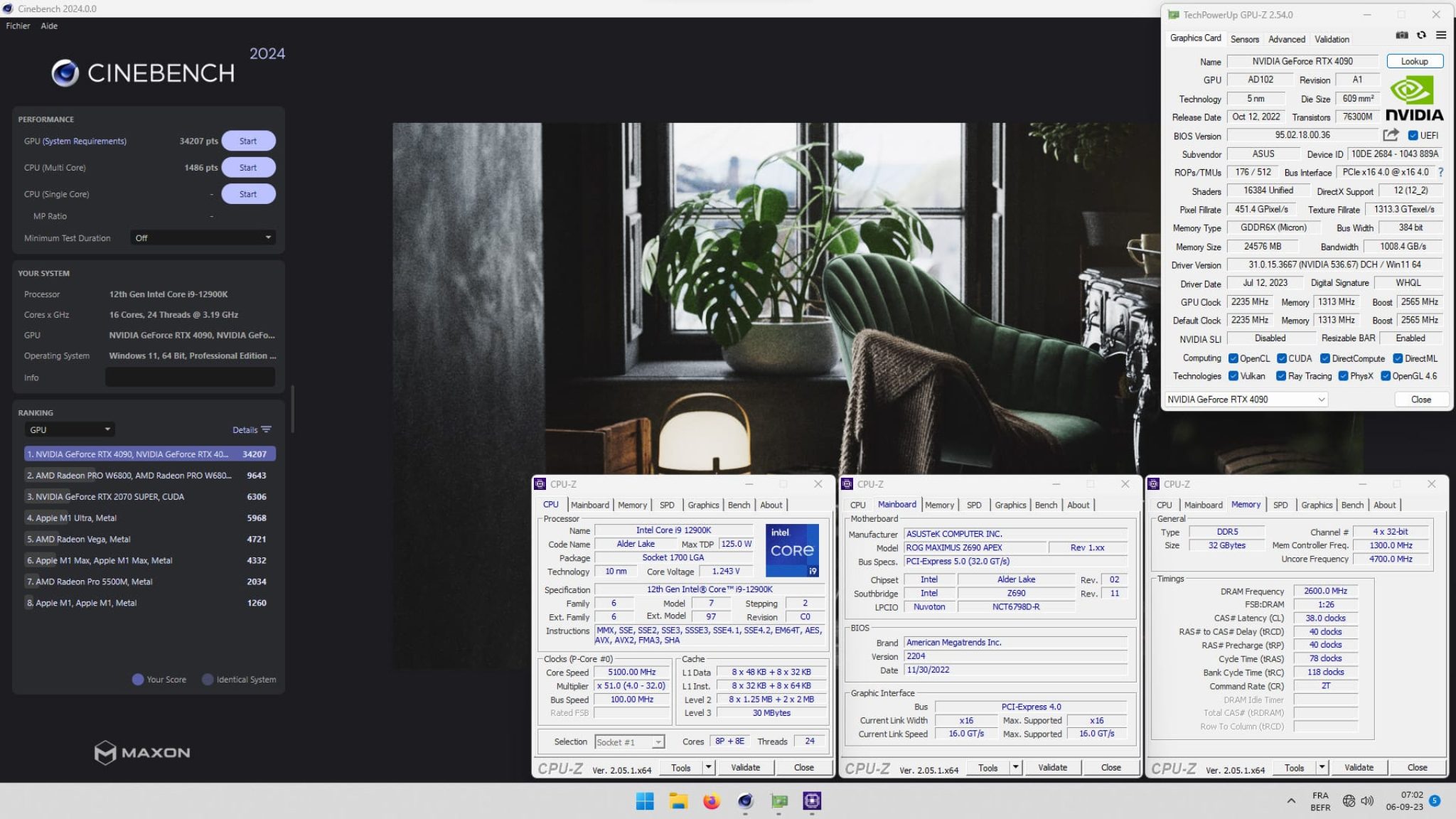Image resolution: width=1456 pixels, height=819 pixels.
Task: Expand the Tools dropdown arrow in CPU-Z
Action: (x=709, y=767)
